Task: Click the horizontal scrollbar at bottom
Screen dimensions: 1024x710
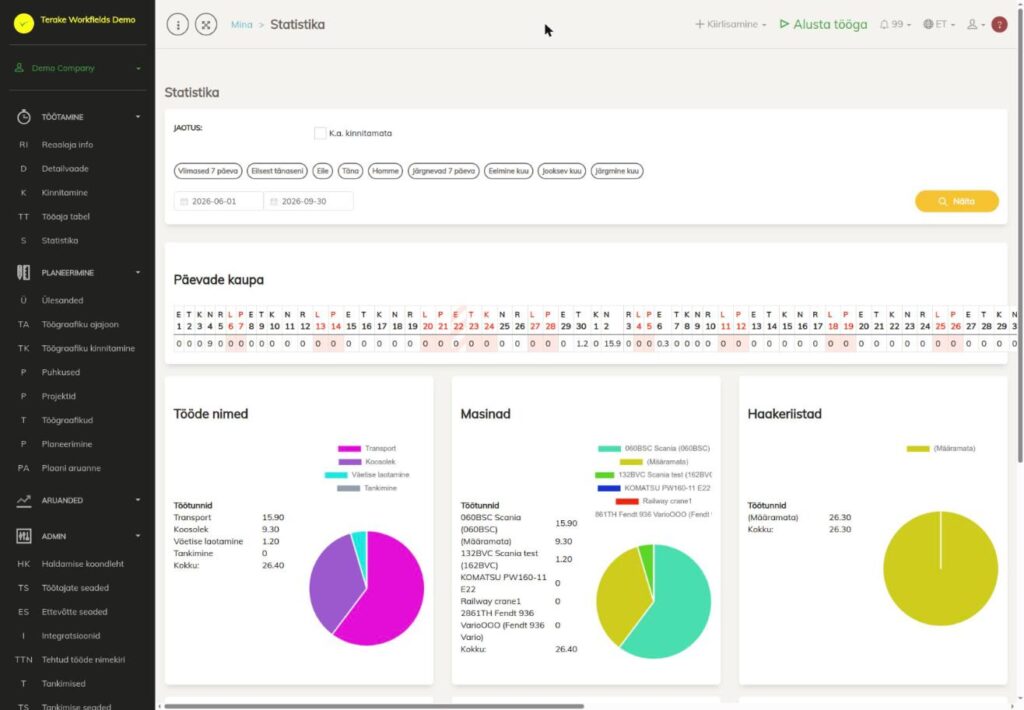Action: [374, 706]
